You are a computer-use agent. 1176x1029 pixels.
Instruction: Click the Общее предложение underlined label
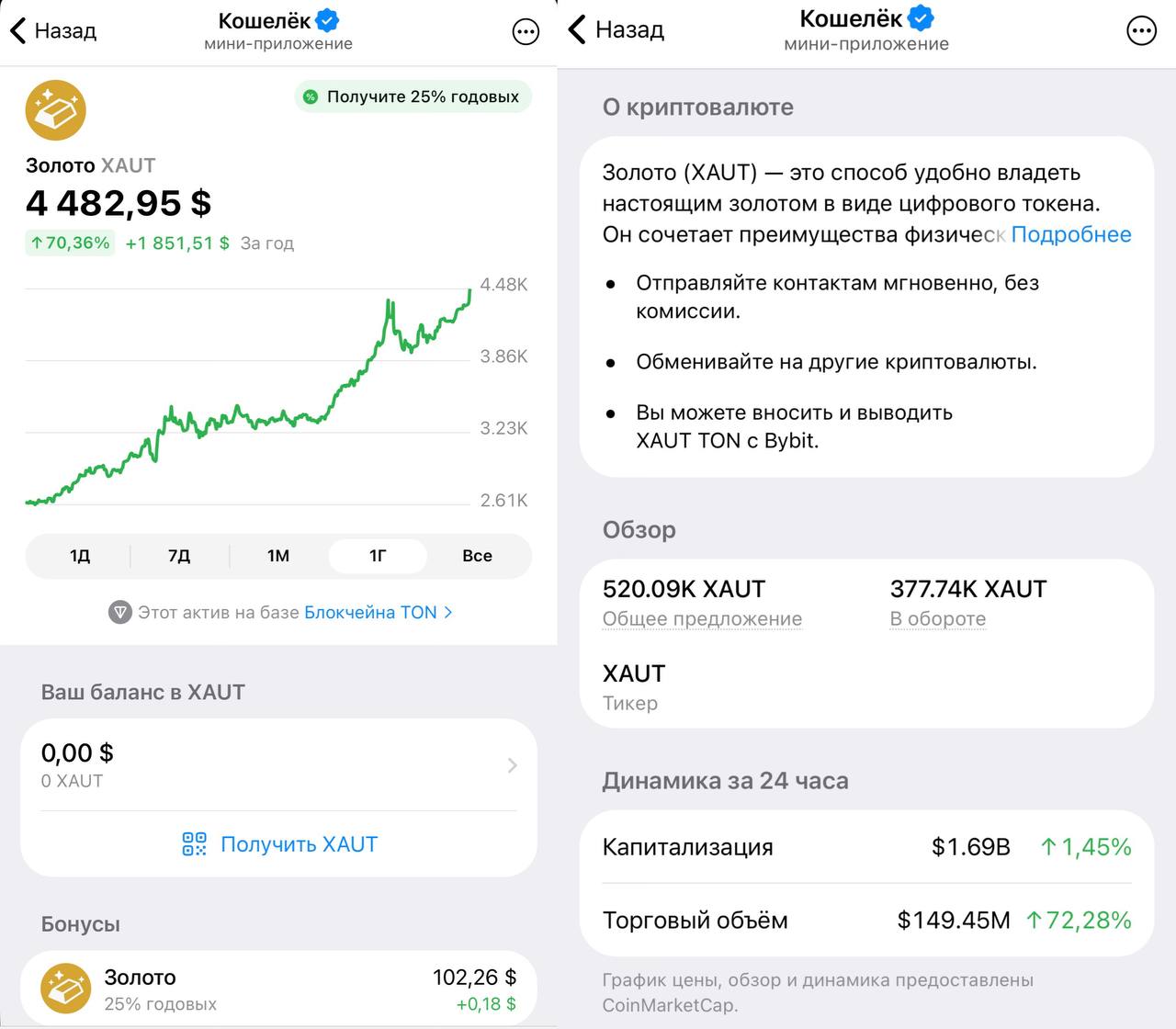(702, 619)
